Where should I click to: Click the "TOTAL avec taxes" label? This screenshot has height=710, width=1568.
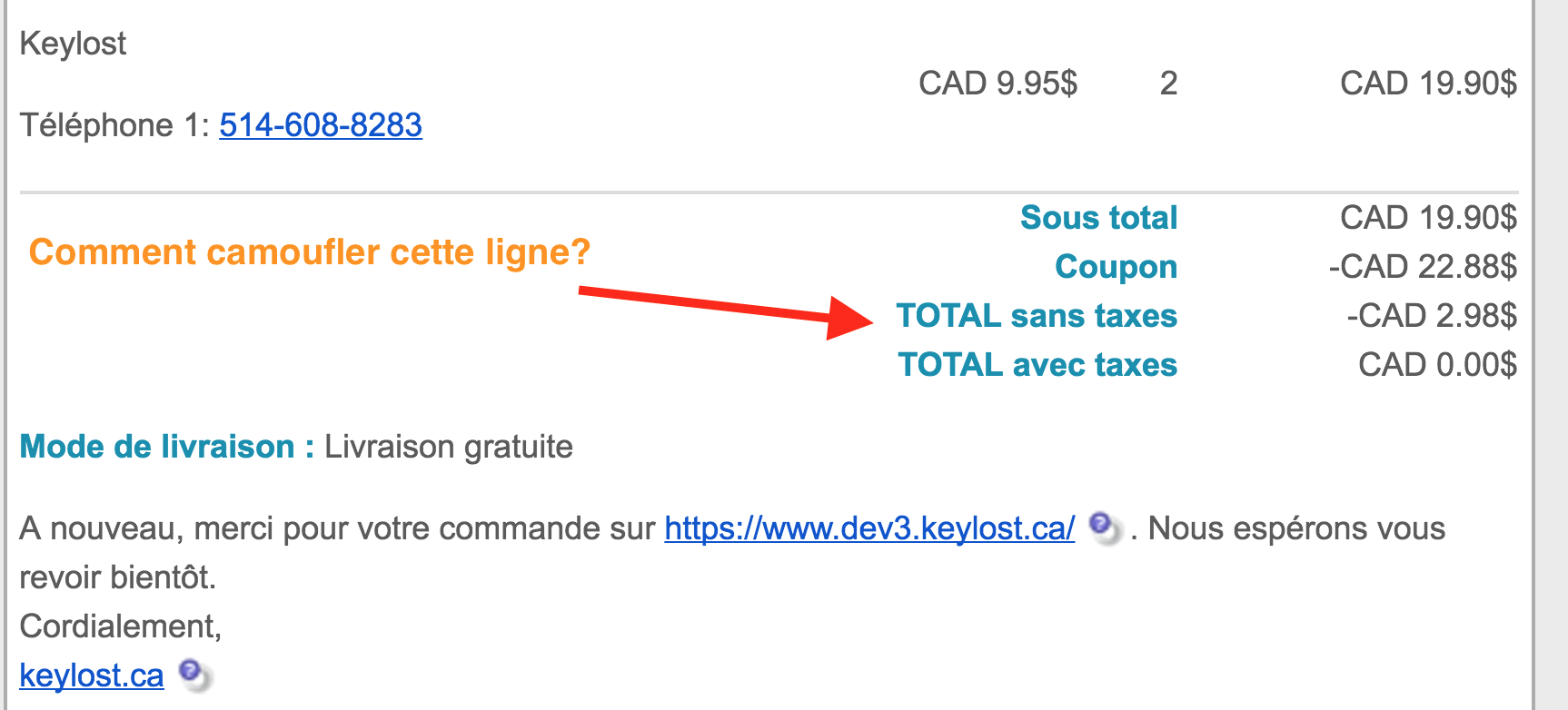[1037, 365]
